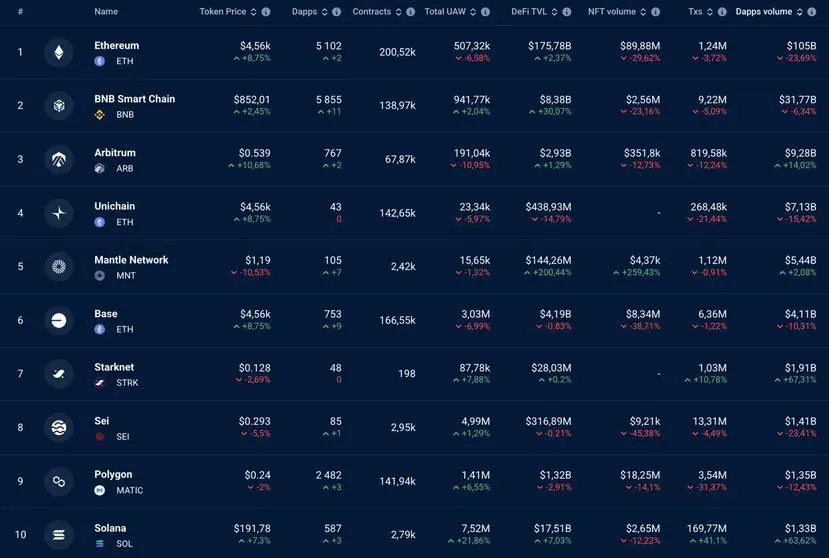This screenshot has height=558, width=829.
Task: Open the Sei chain logo
Action: pyautogui.click(x=59, y=427)
